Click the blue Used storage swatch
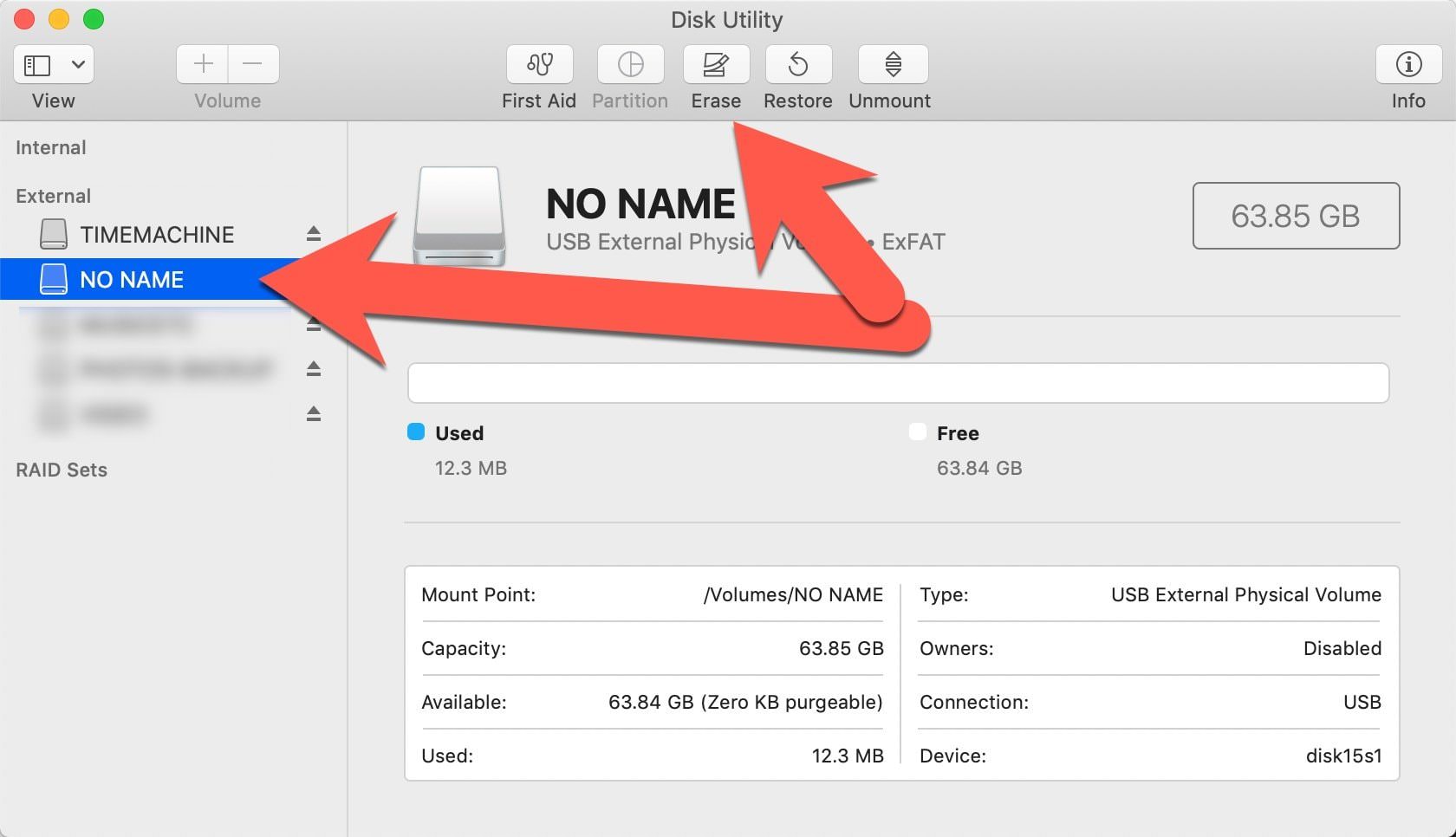This screenshot has height=837, width=1456. 417,432
